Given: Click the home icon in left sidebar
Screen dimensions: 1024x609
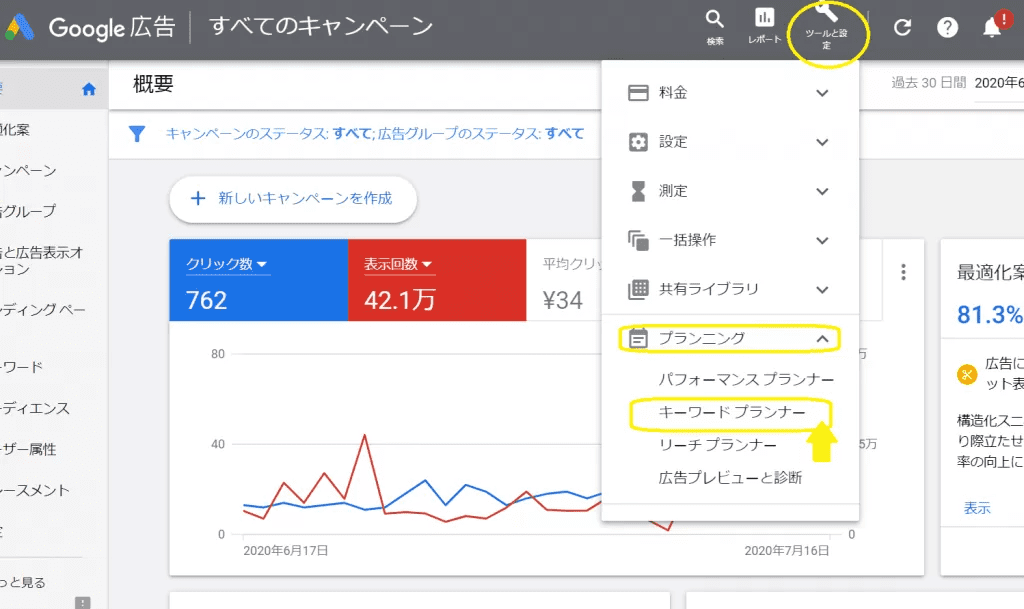Looking at the screenshot, I should click(x=89, y=89).
